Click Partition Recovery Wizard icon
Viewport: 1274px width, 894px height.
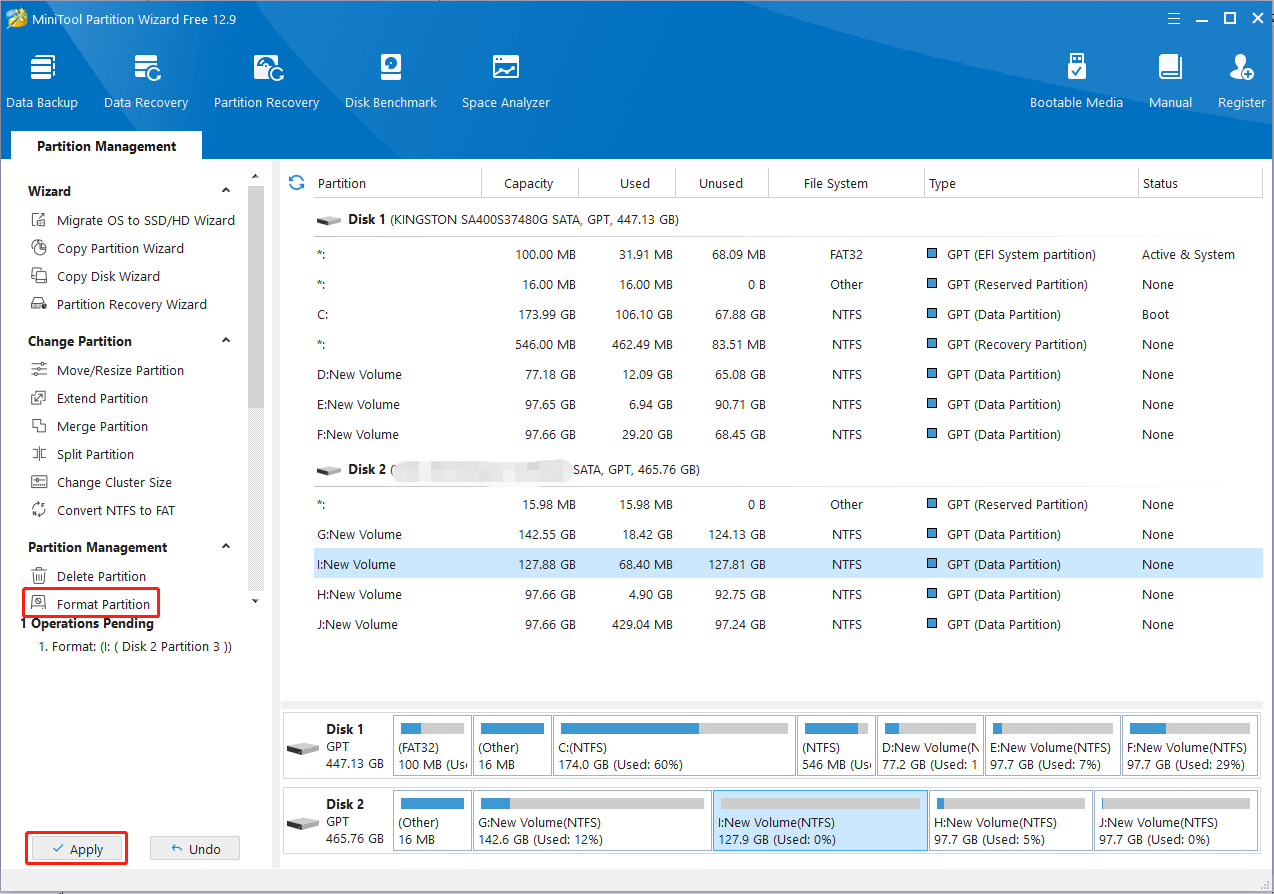coord(39,304)
